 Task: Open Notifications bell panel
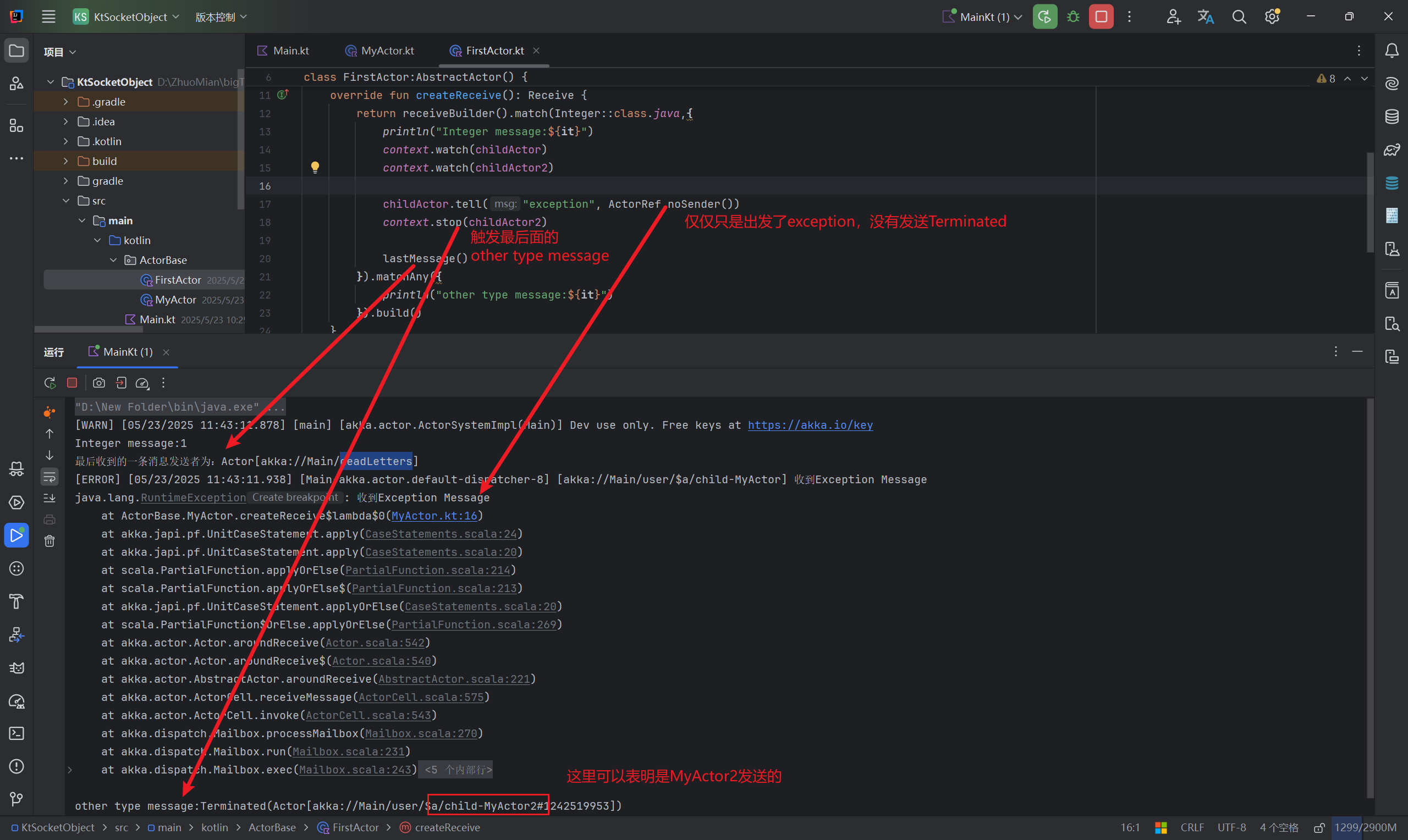click(1391, 51)
